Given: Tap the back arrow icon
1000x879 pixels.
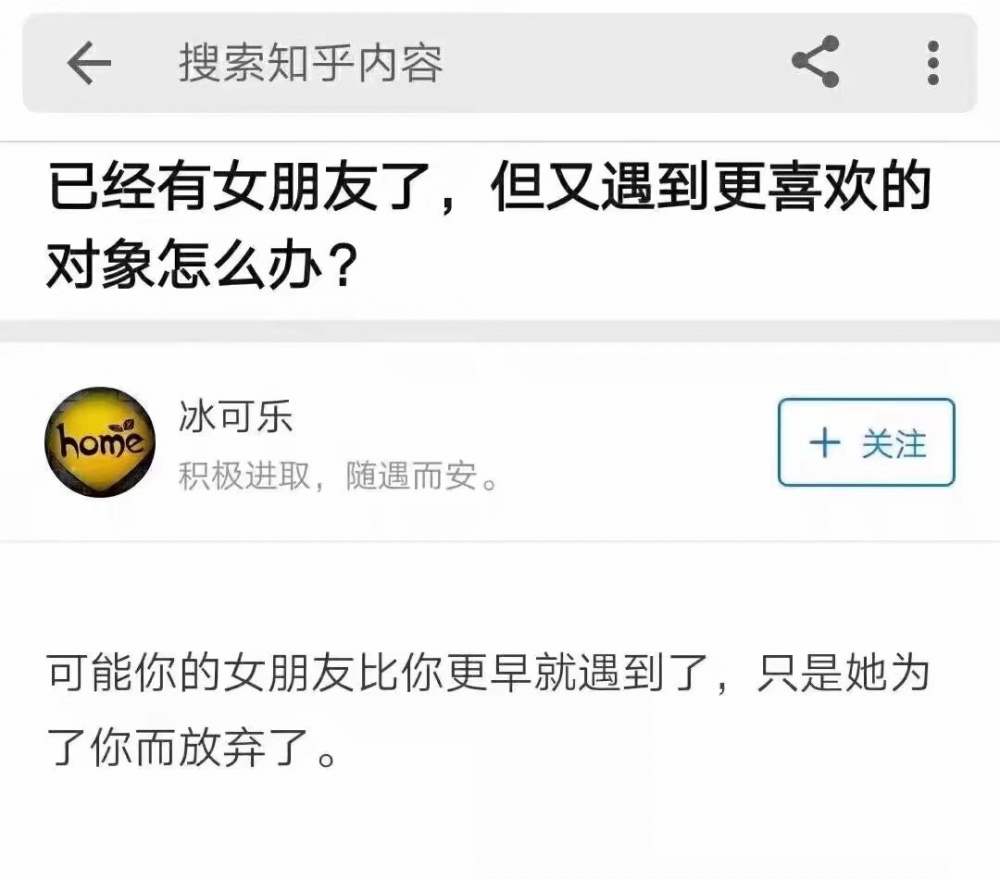Looking at the screenshot, I should point(89,63).
